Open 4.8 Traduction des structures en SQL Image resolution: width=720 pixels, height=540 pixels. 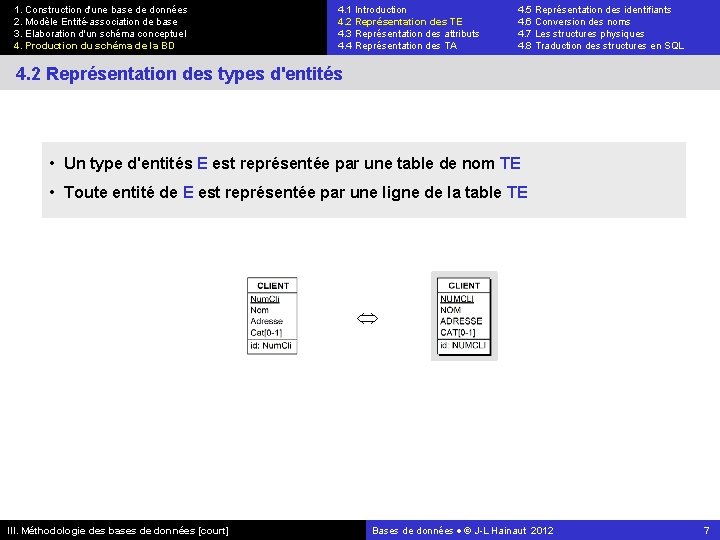pos(601,45)
